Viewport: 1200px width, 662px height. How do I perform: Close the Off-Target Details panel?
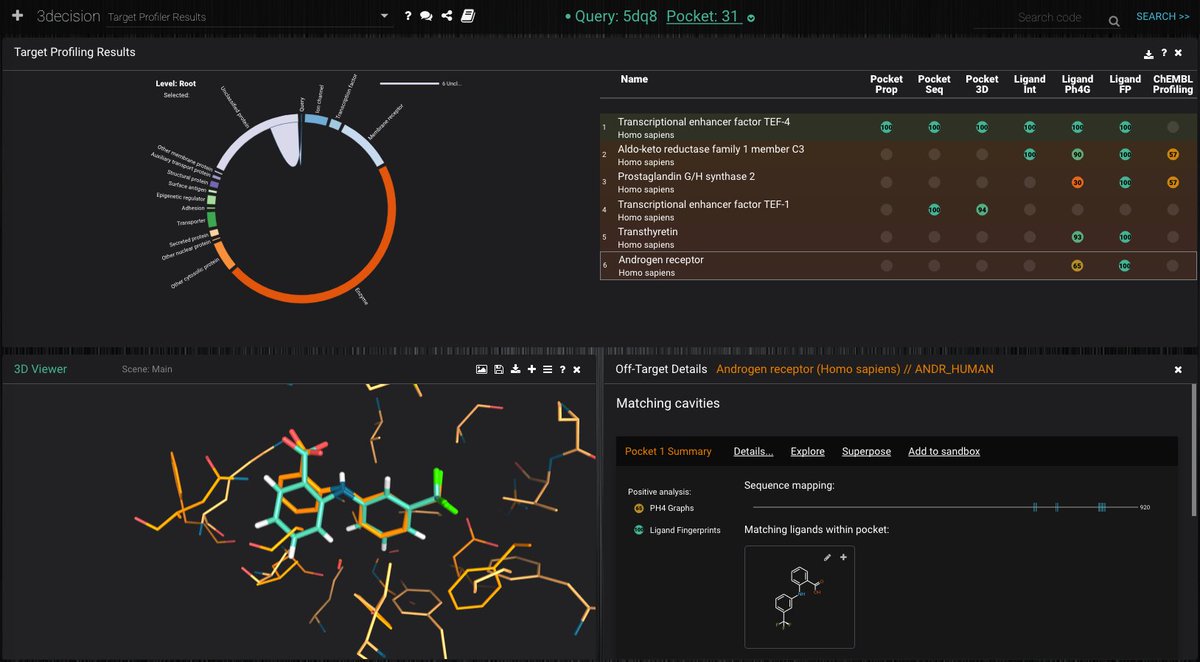point(1178,370)
